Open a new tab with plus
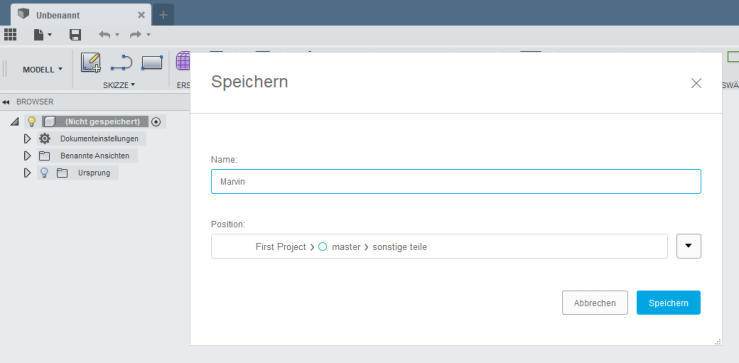The image size is (739, 363). [163, 15]
